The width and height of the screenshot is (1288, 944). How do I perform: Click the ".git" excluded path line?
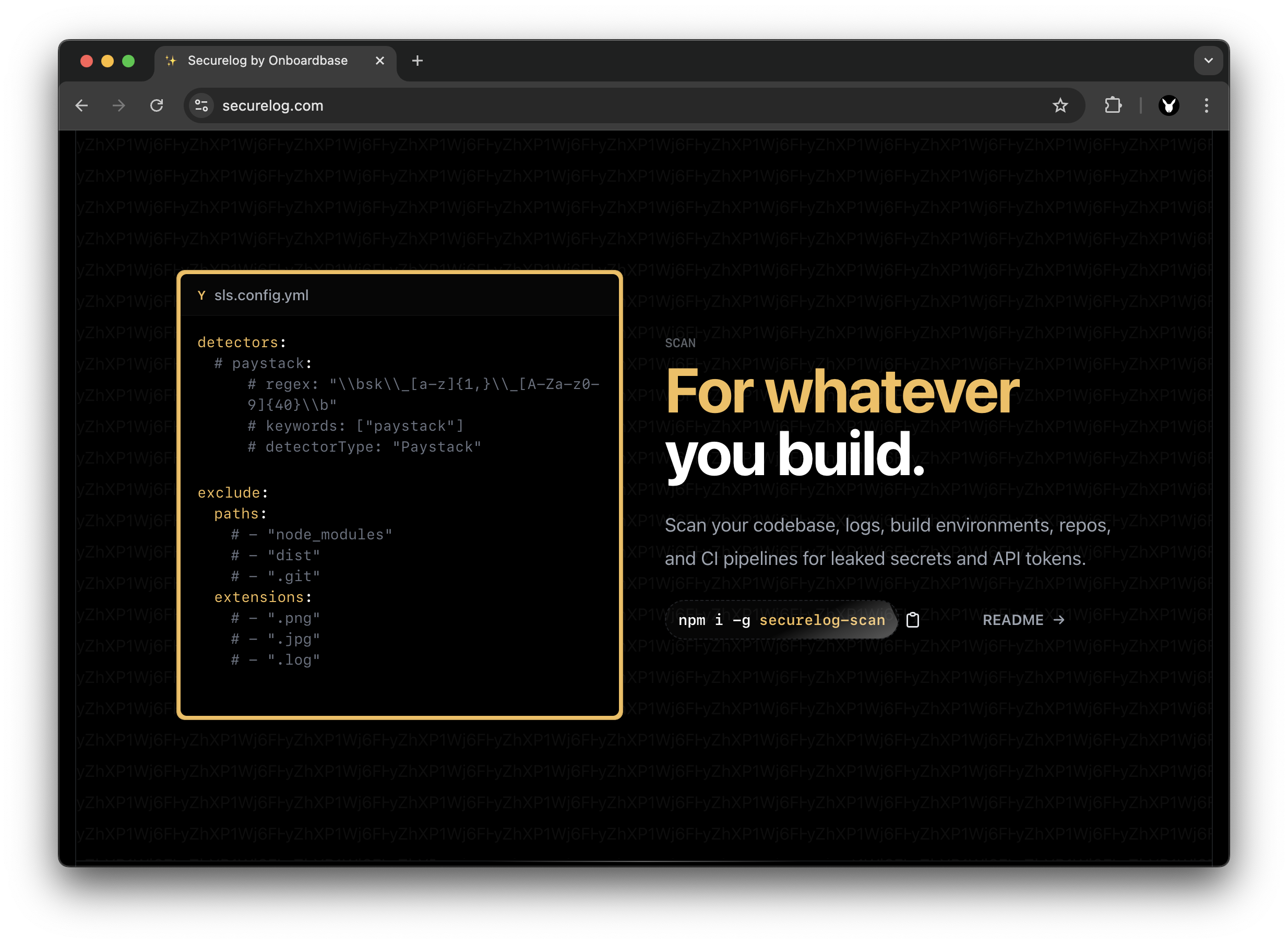[x=276, y=576]
